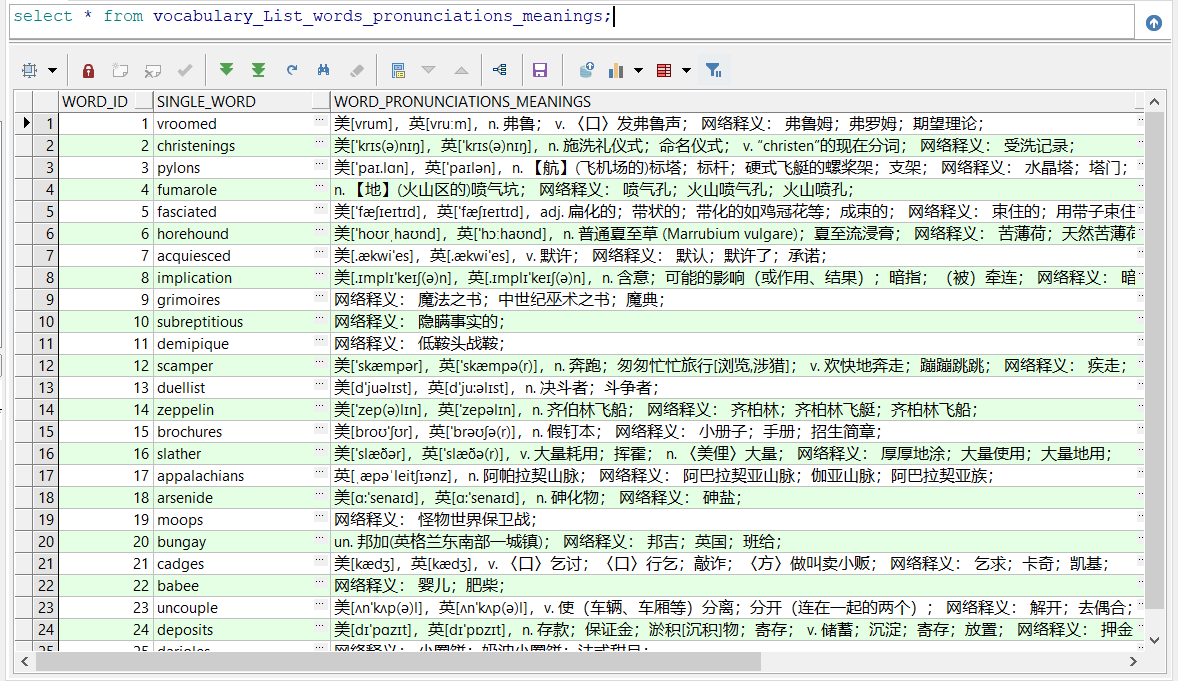
Task: Open ellipsis editor for implication cell
Action: pos(319,274)
